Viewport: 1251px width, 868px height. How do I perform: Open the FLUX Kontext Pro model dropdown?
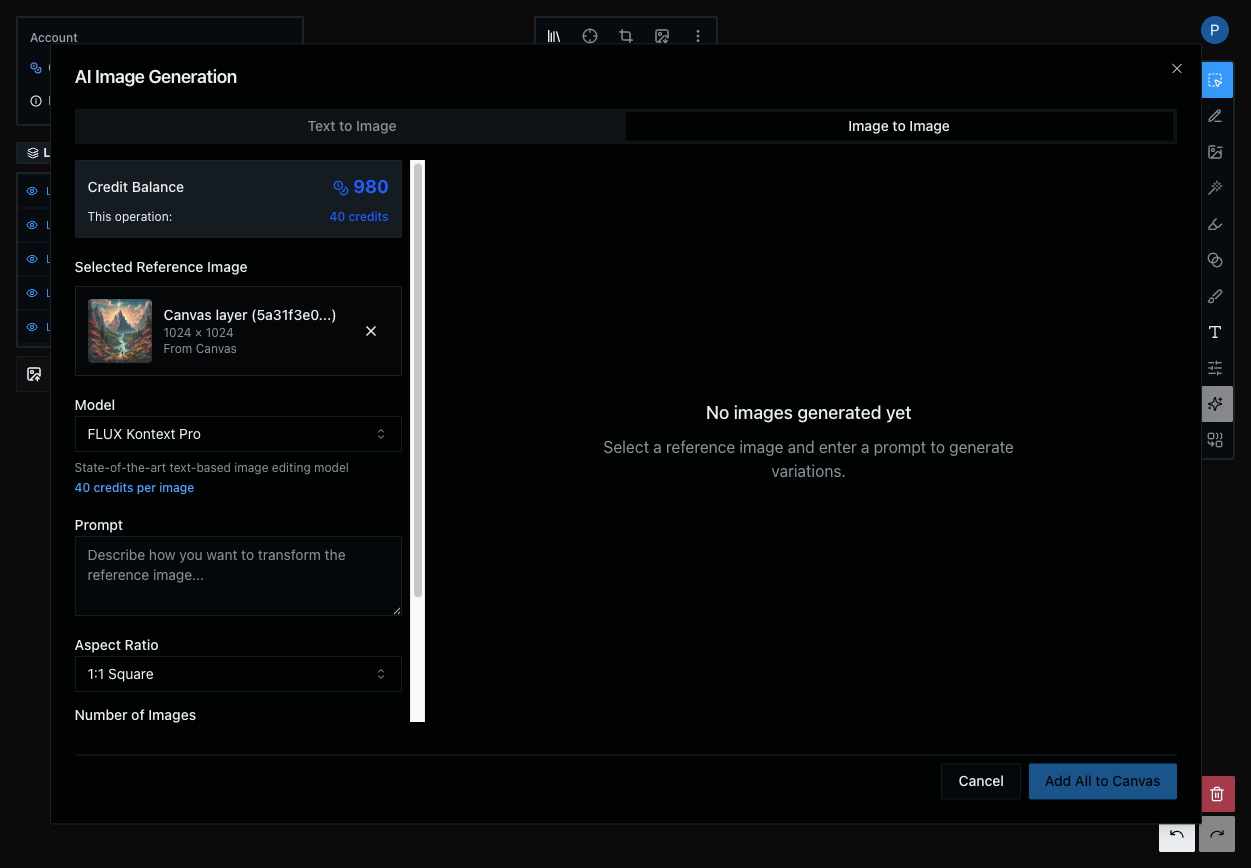238,434
